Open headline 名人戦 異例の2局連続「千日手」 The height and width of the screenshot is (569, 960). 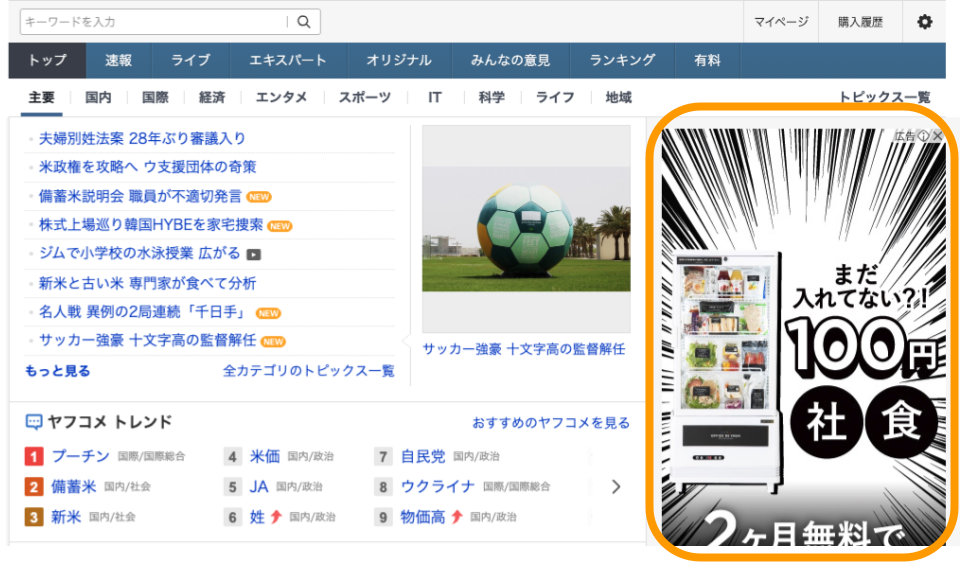[143, 312]
